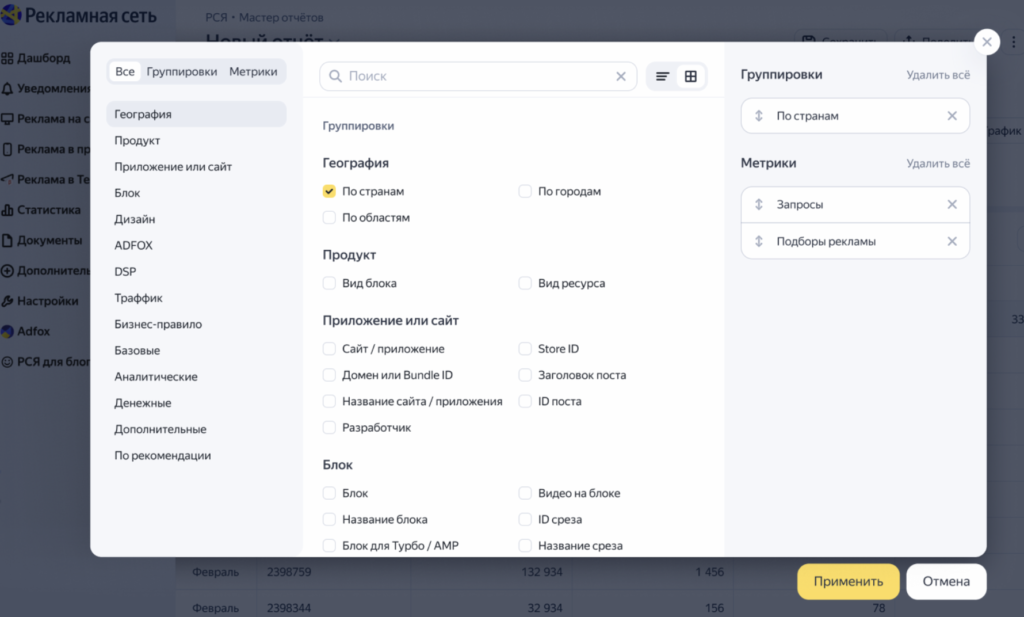Switch to the Группировки filter tab
Viewport: 1024px width, 617px height.
tap(182, 71)
